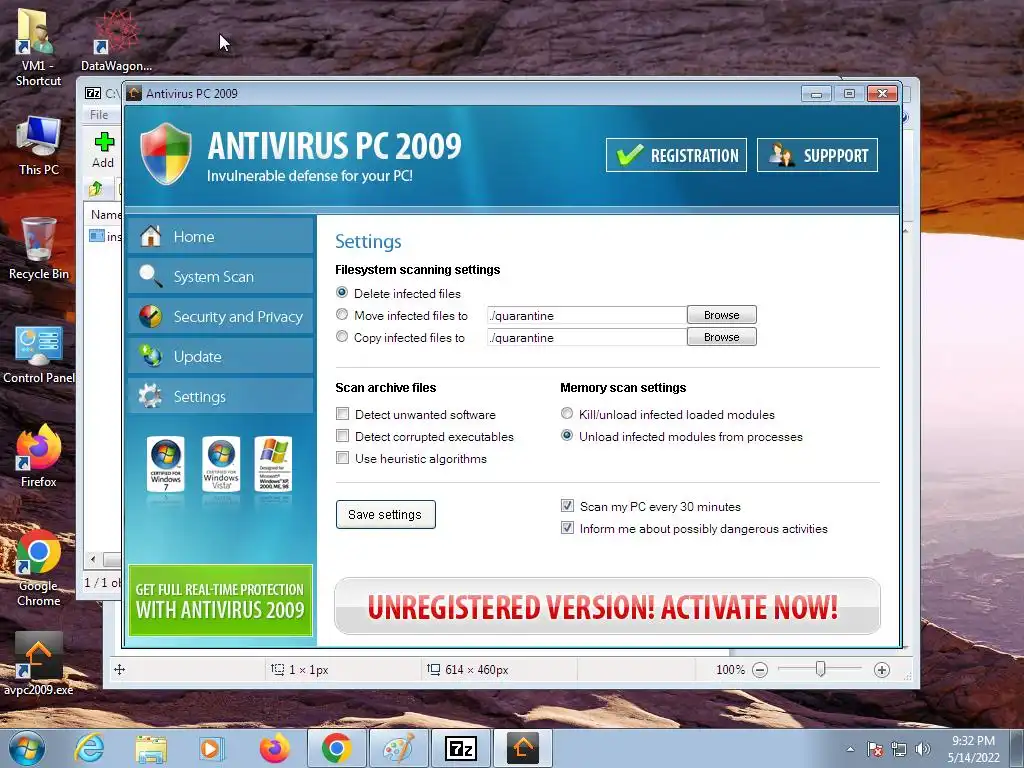The width and height of the screenshot is (1024, 768).
Task: Enable Detect corrupted executables checkbox
Action: point(342,436)
